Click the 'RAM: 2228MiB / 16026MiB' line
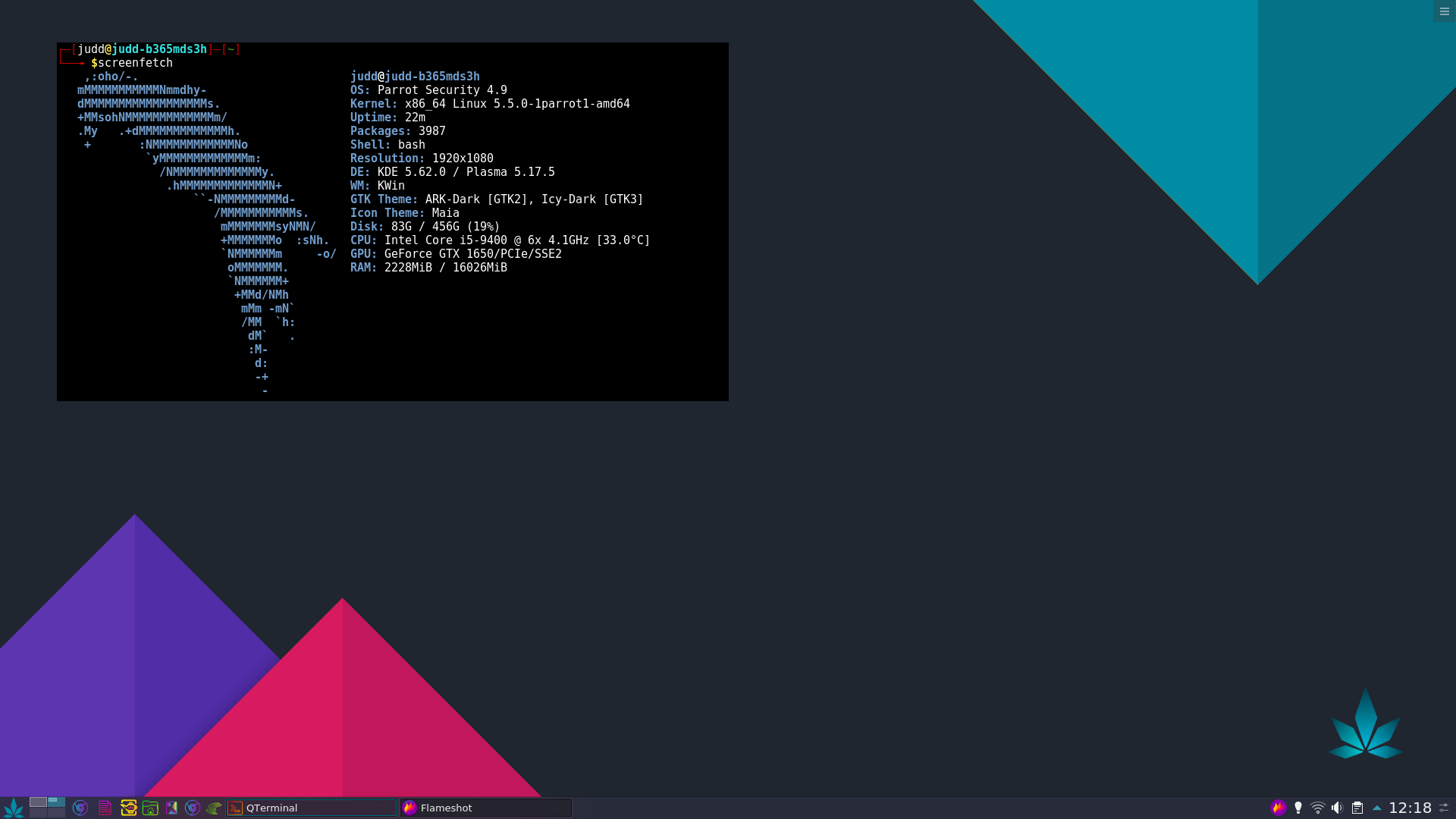 428,268
